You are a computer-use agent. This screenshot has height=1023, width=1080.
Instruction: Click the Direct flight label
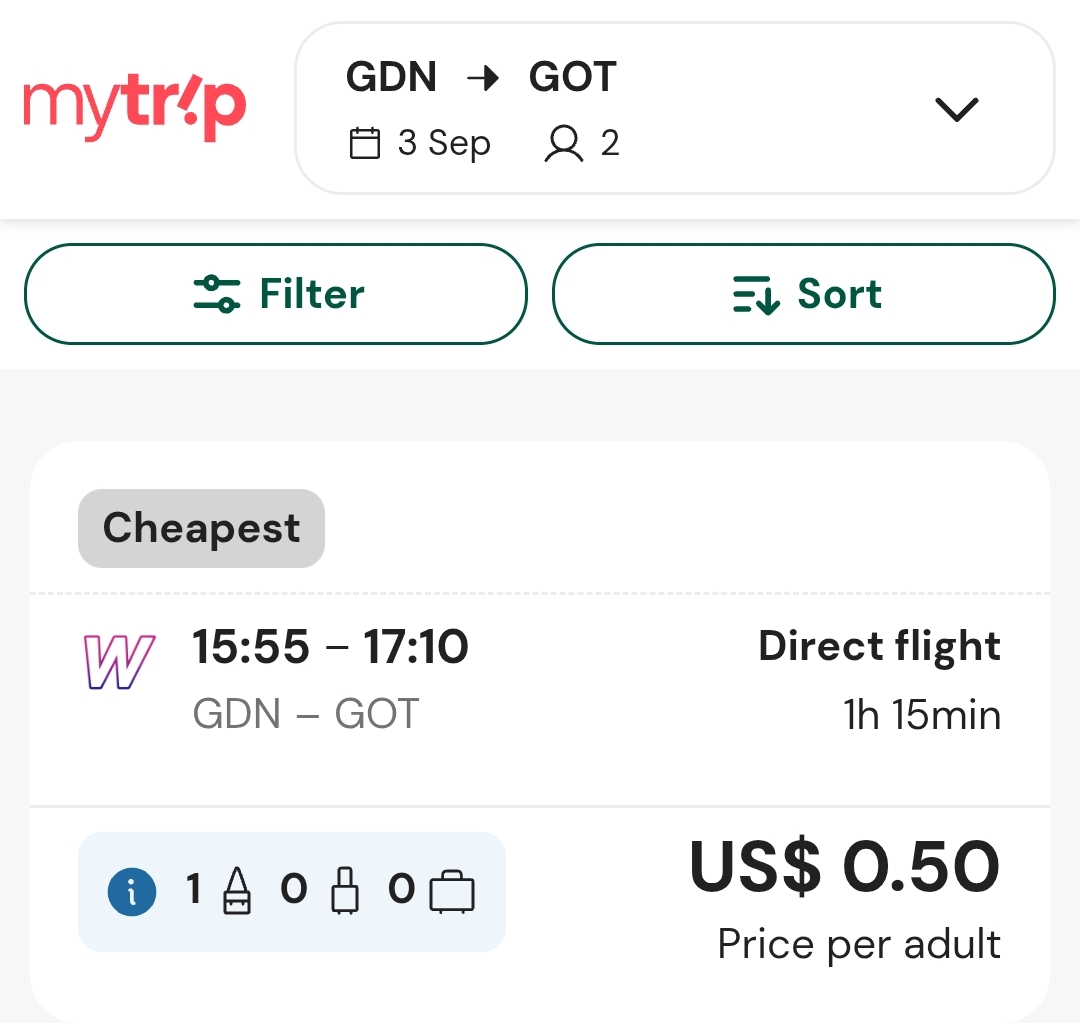tap(880, 646)
